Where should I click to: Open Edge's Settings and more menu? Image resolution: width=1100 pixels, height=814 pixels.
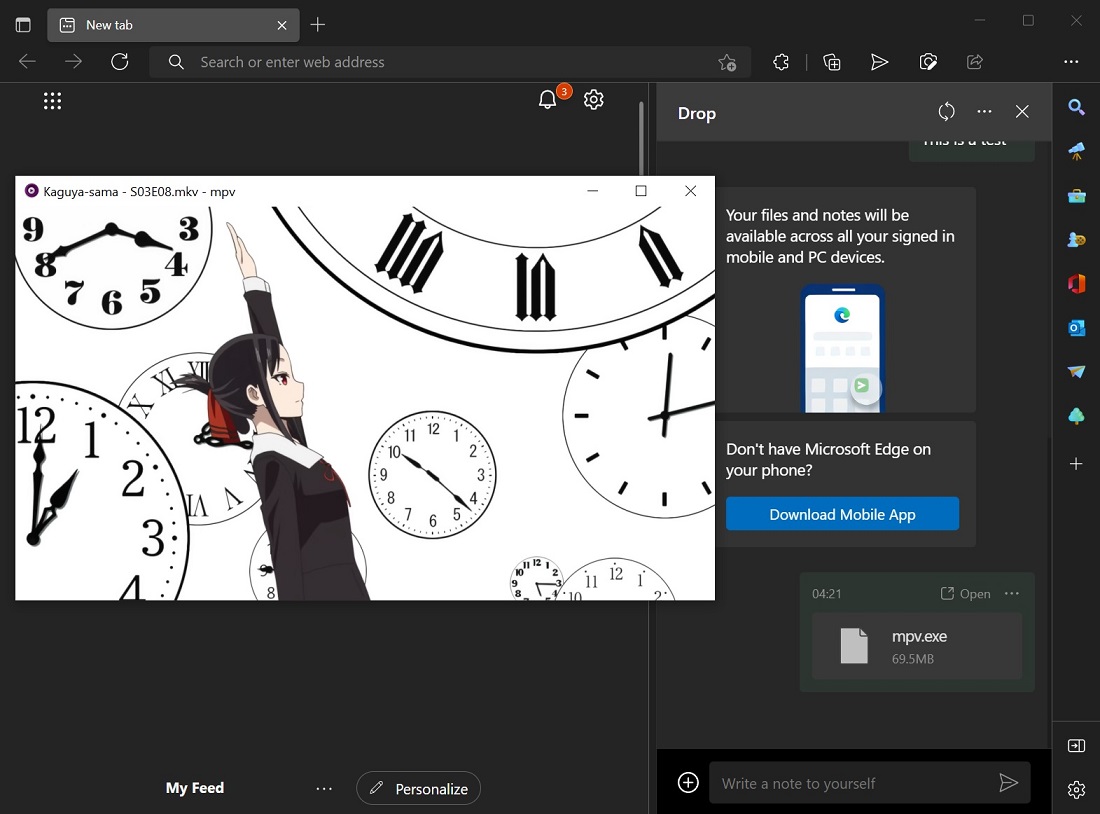coord(1071,61)
